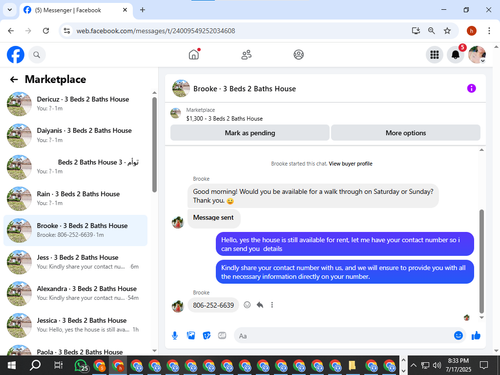Open Windows taskbar search

click(35, 365)
